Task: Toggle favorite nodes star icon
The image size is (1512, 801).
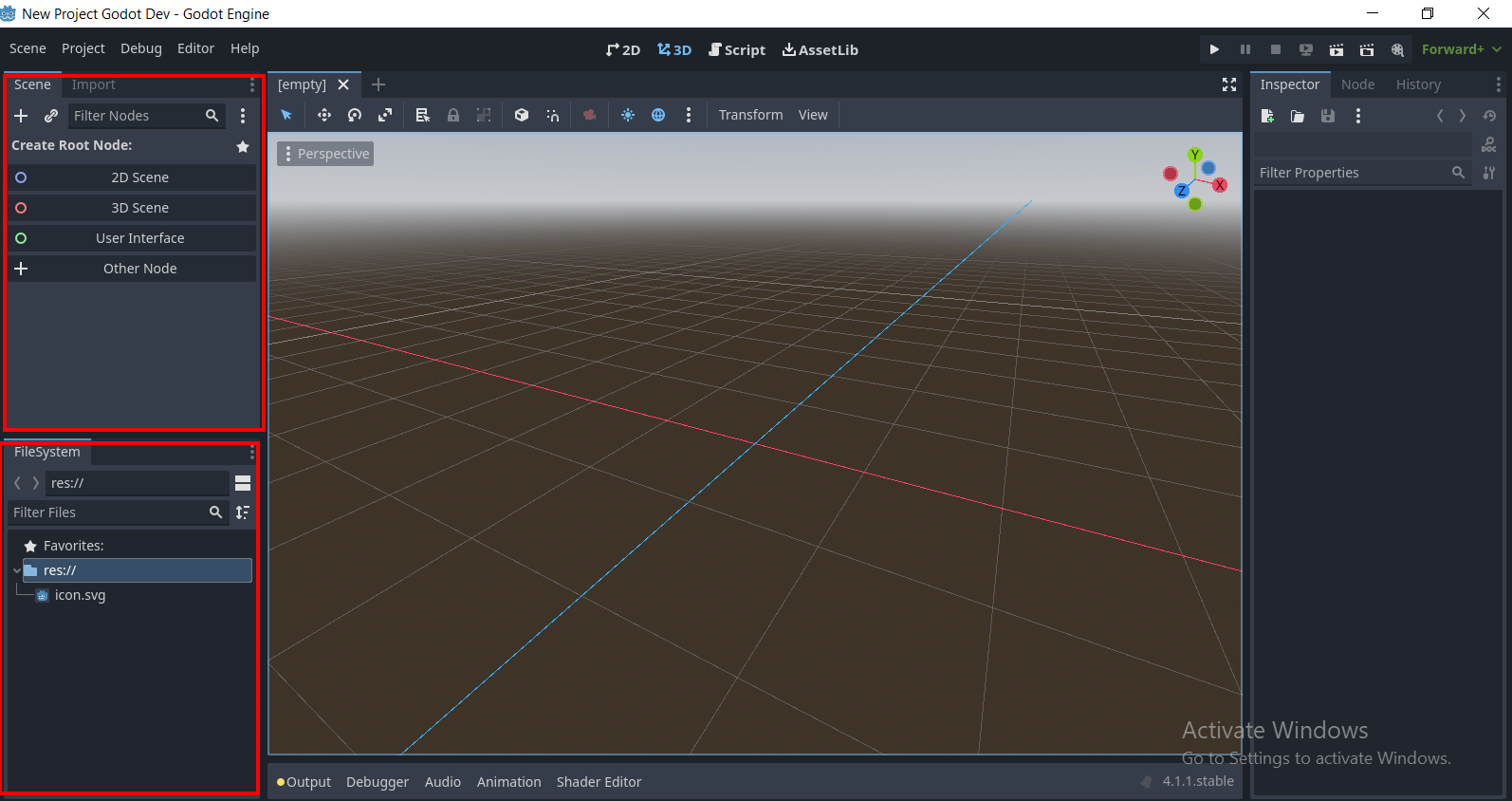Action: (x=243, y=146)
